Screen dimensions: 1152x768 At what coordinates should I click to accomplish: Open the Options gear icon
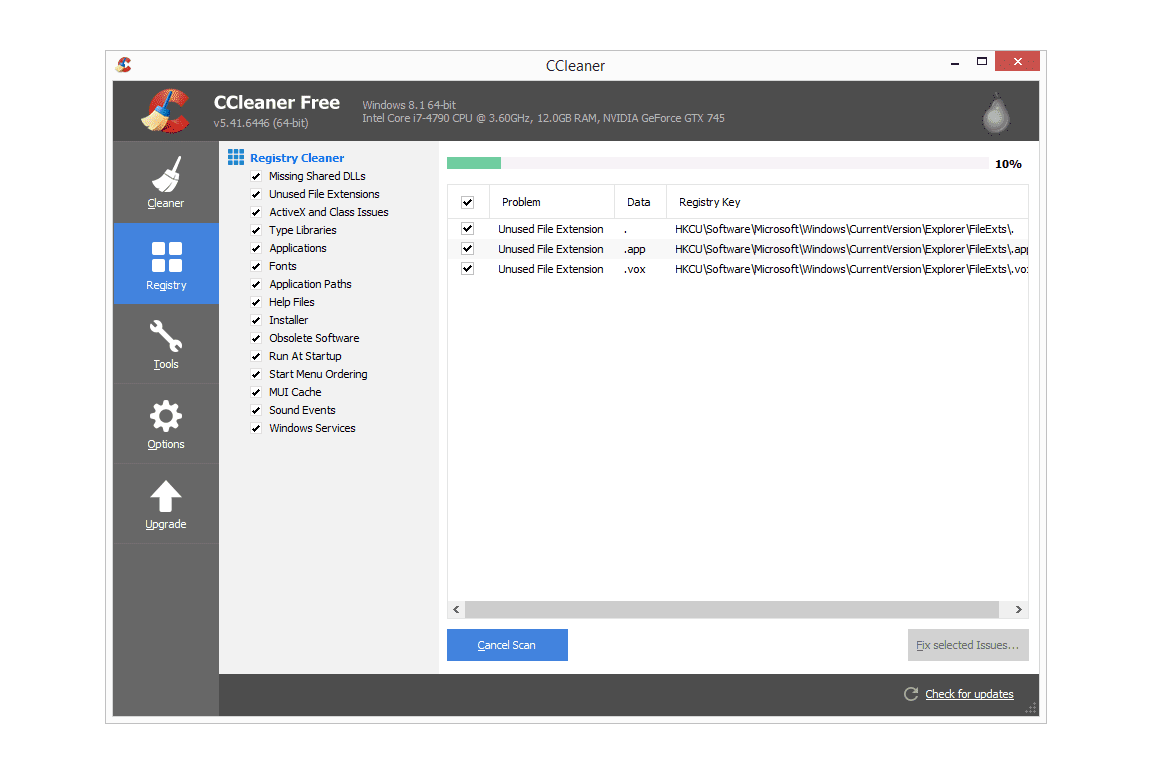click(166, 417)
